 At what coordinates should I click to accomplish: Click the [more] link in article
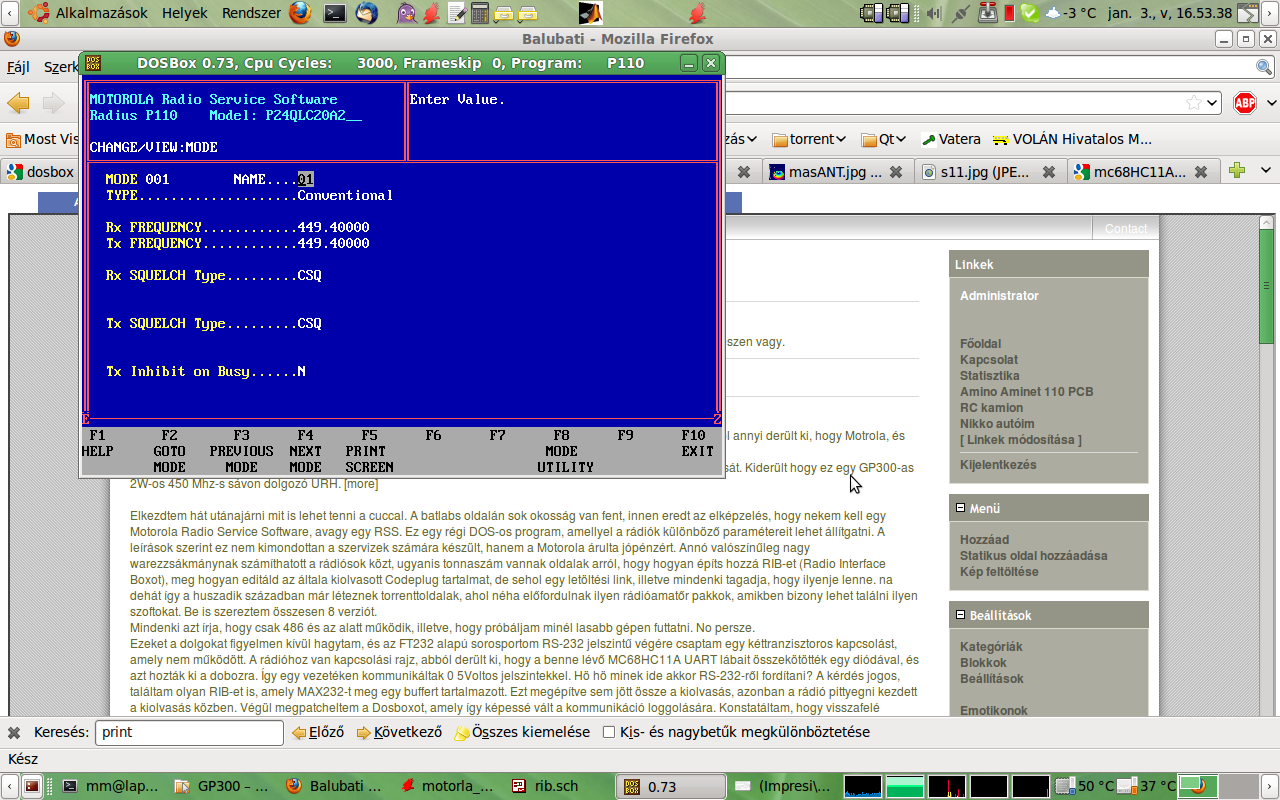pos(361,484)
